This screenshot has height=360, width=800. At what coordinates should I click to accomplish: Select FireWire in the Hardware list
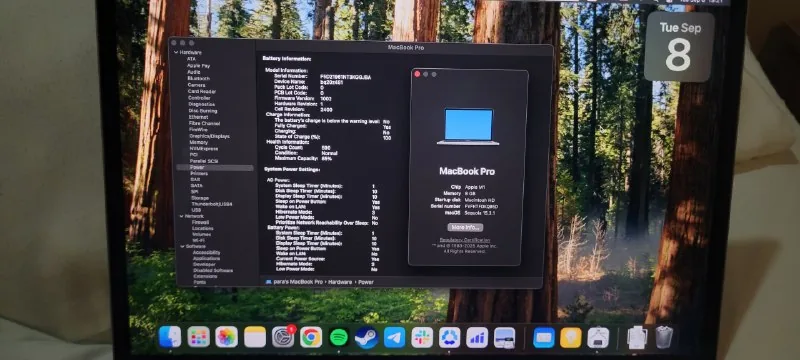point(198,130)
